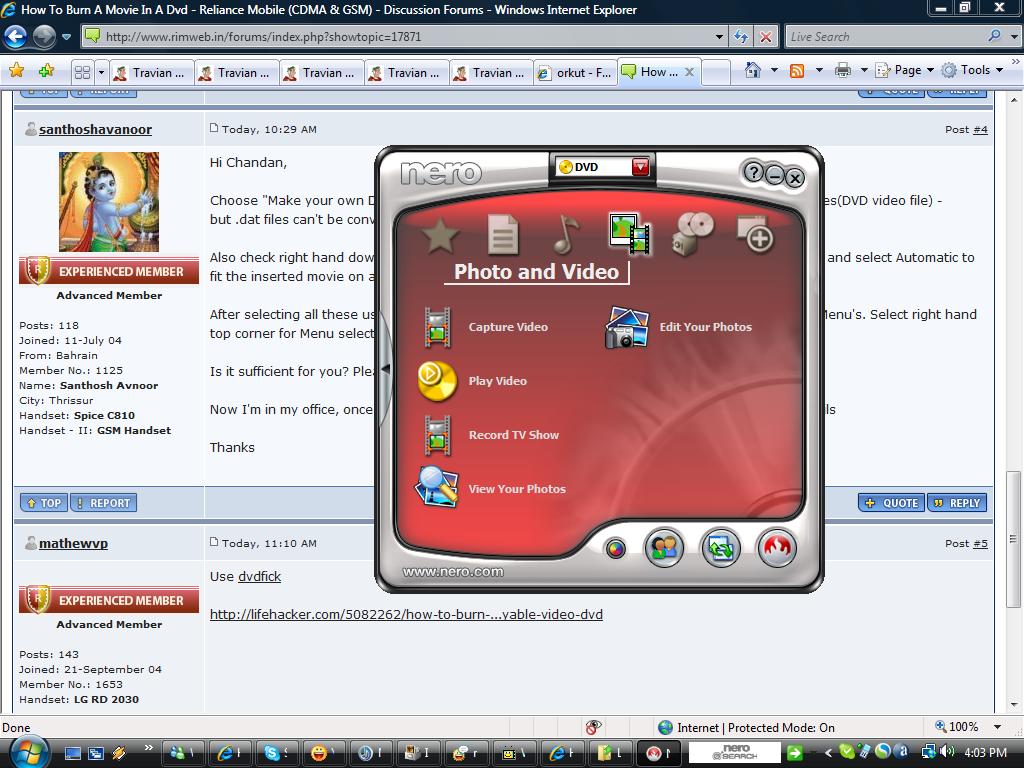
Task: Click the Live Search magnifier icon
Action: click(x=995, y=36)
